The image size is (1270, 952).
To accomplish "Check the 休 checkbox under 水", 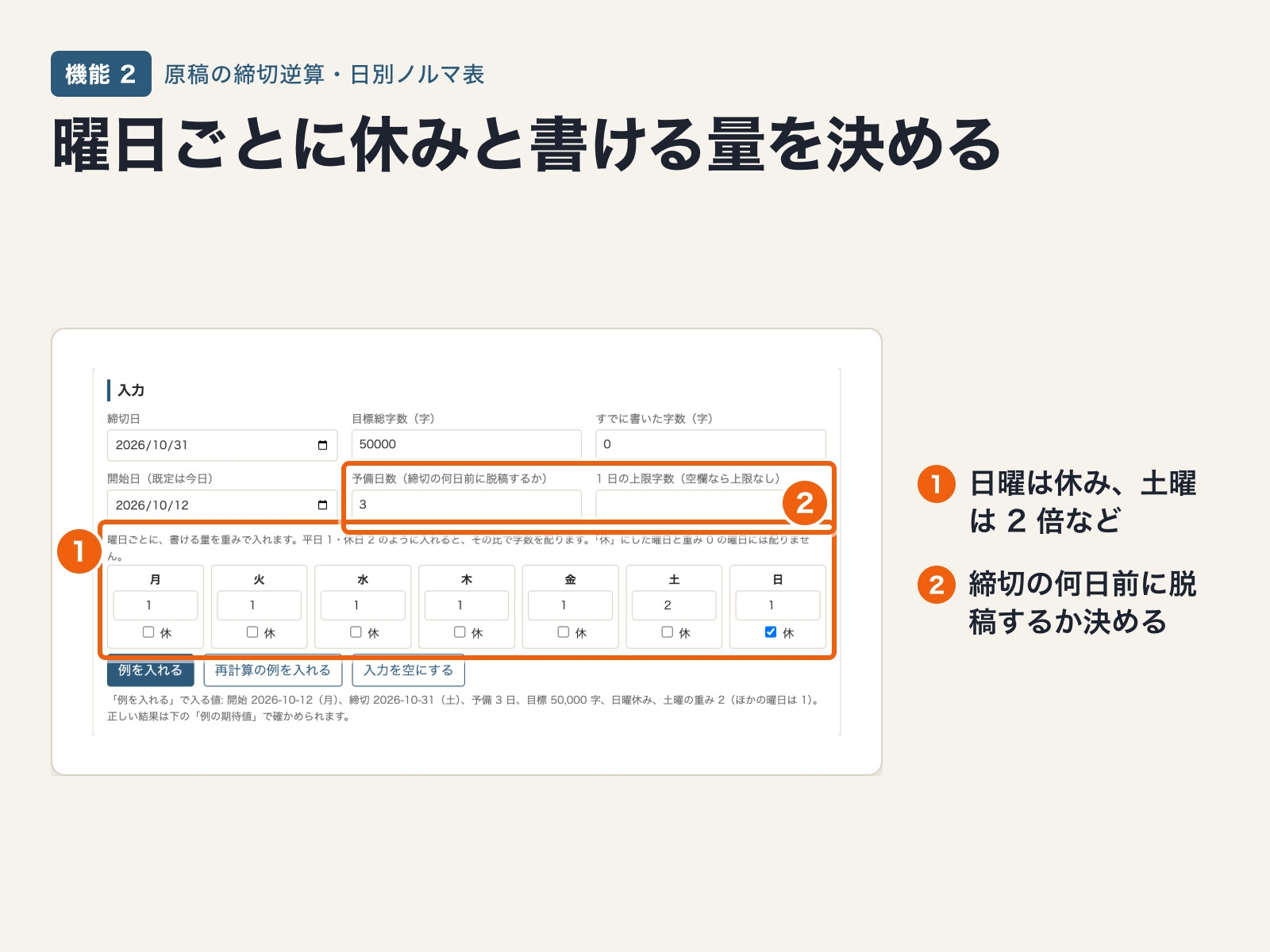I will (x=356, y=632).
